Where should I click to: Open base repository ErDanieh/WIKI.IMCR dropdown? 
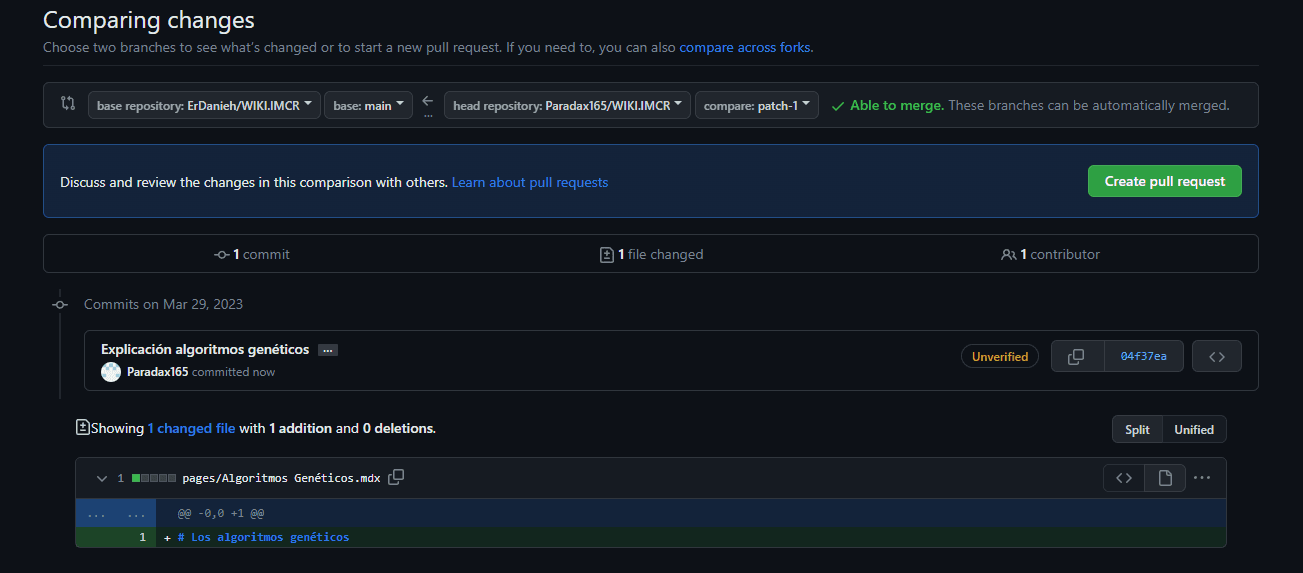204,105
